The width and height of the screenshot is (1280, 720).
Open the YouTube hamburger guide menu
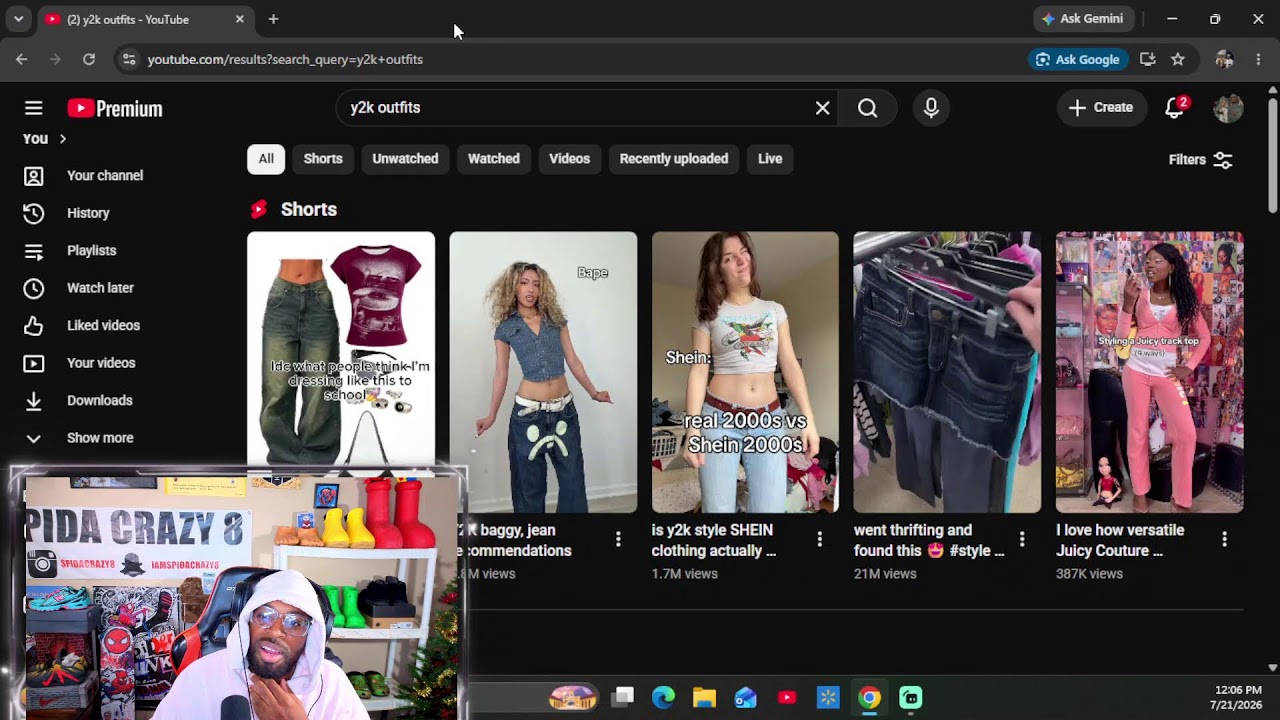(34, 108)
